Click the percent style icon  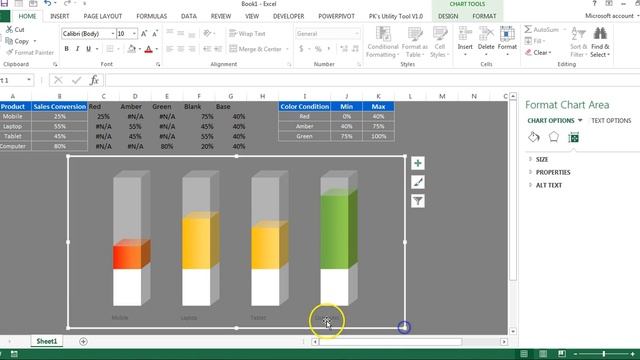click(318, 49)
